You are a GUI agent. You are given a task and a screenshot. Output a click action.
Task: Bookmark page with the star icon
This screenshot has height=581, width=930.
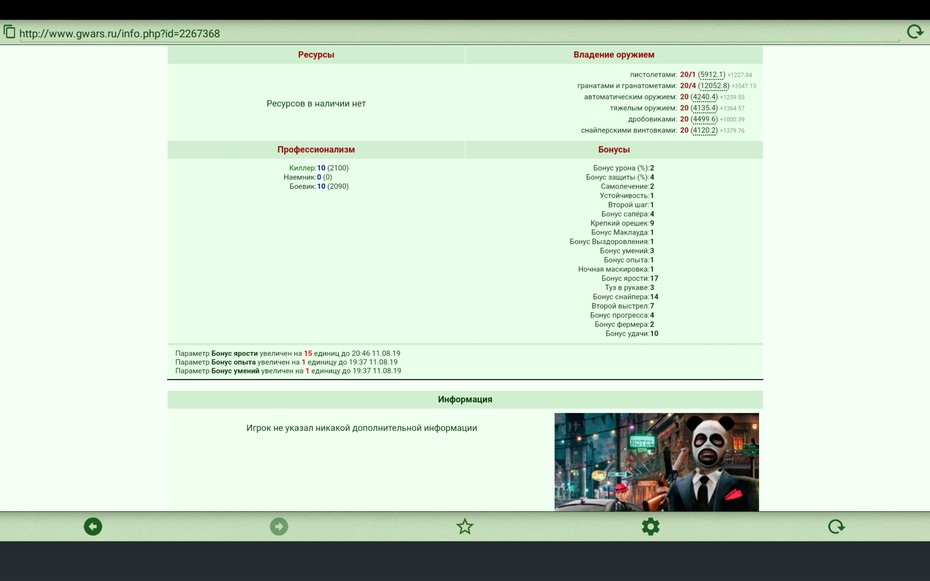(x=465, y=526)
